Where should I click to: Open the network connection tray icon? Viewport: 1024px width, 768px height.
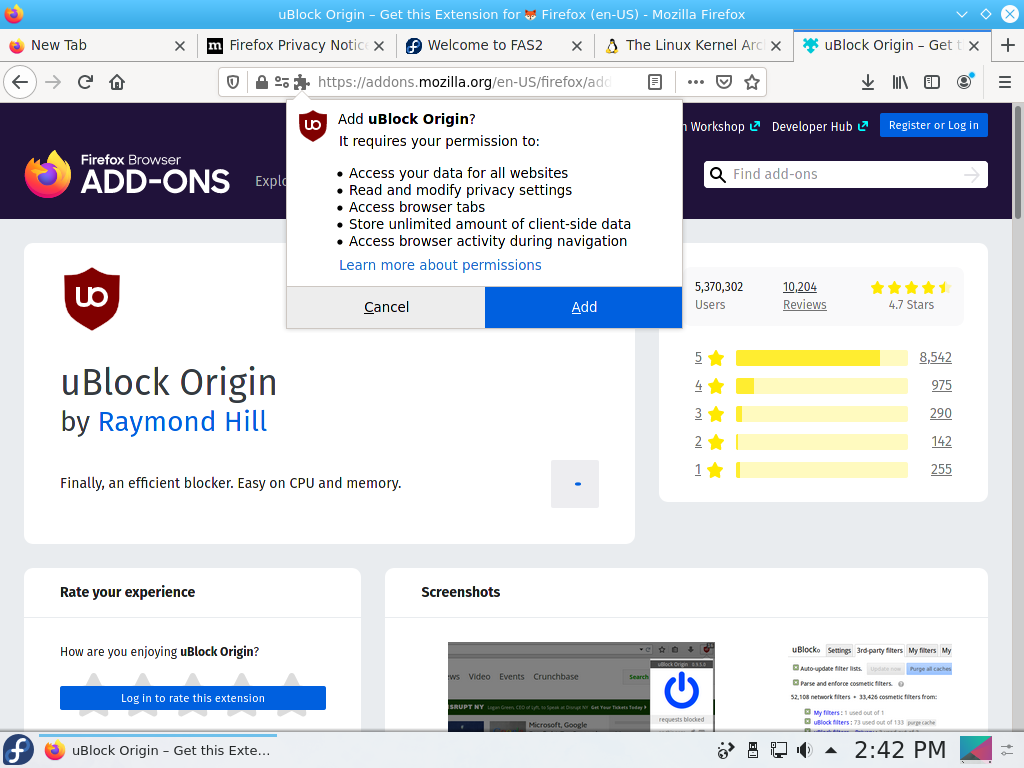coord(778,750)
